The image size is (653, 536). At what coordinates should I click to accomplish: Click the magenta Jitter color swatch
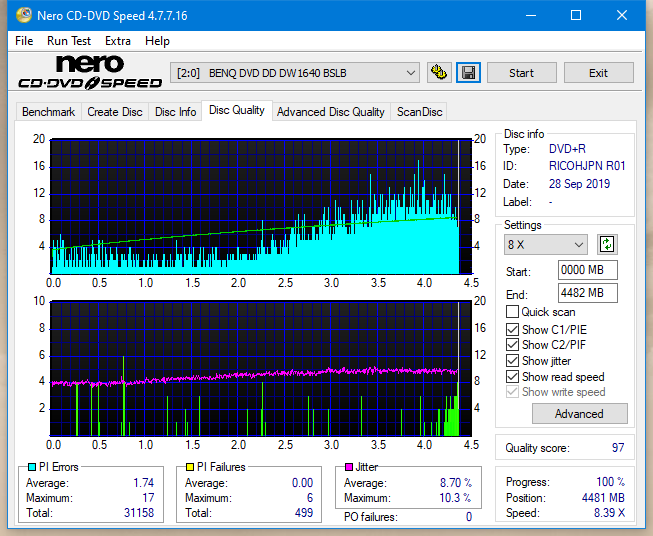click(349, 467)
